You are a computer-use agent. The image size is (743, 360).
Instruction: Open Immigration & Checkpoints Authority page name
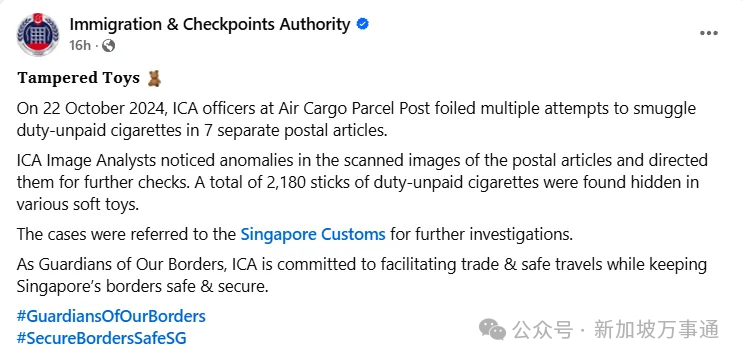pyautogui.click(x=210, y=24)
